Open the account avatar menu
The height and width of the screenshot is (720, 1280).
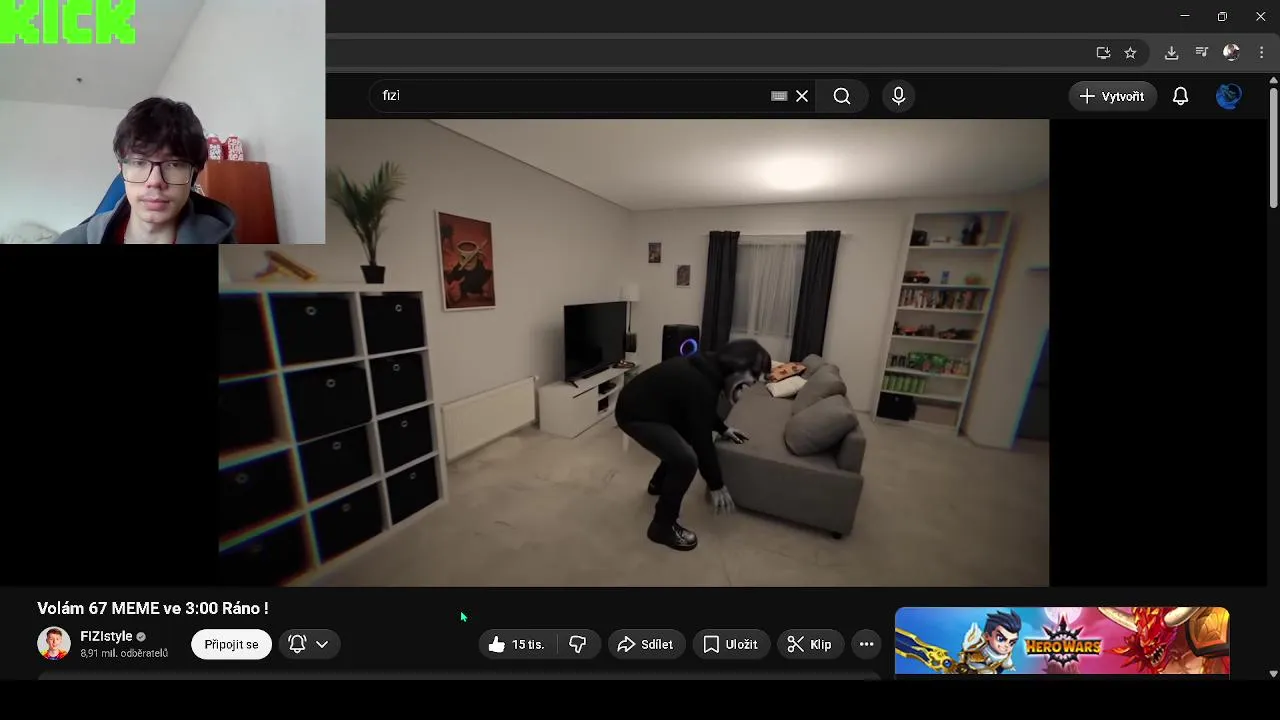tap(1229, 96)
